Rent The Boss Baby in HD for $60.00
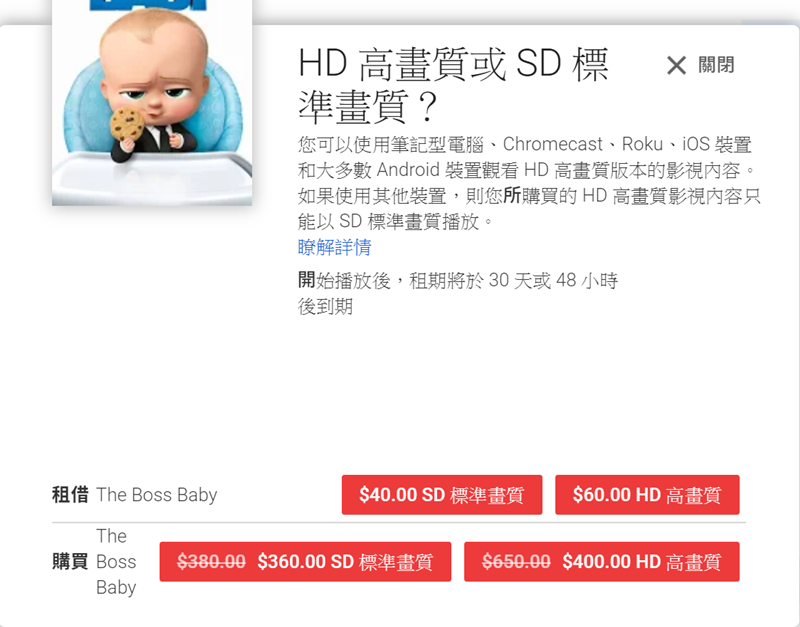This screenshot has width=800, height=627. pos(647,495)
